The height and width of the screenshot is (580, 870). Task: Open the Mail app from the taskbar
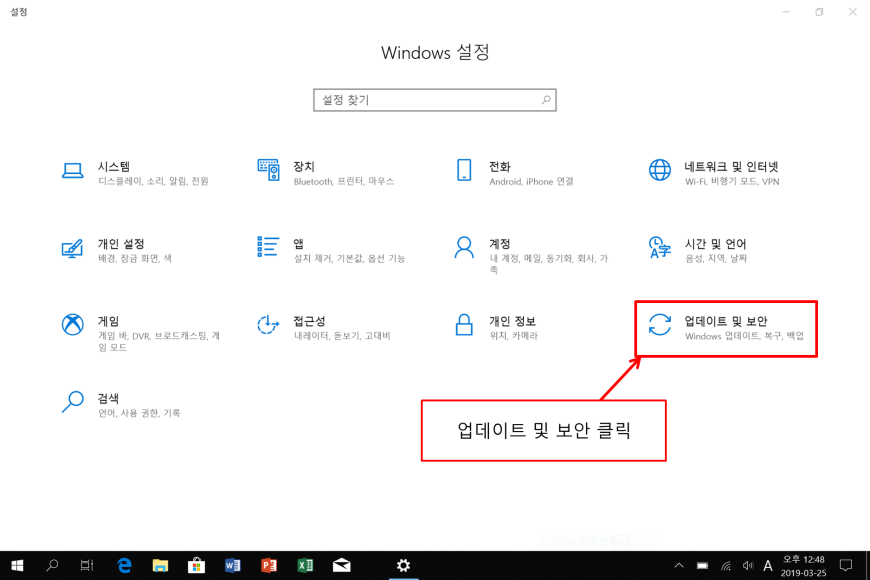point(342,566)
